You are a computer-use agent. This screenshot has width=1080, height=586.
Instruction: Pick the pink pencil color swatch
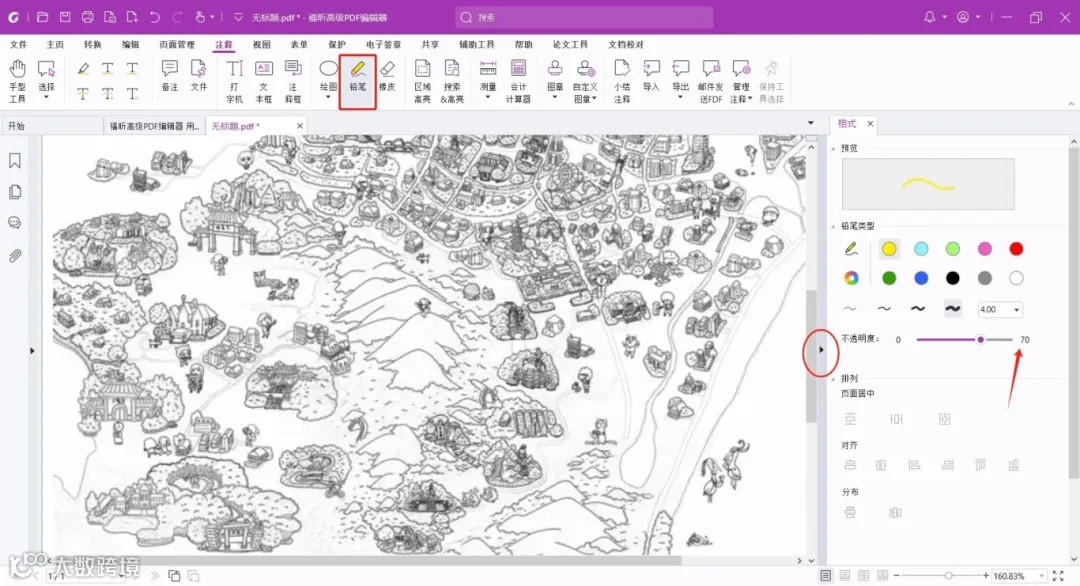point(985,249)
